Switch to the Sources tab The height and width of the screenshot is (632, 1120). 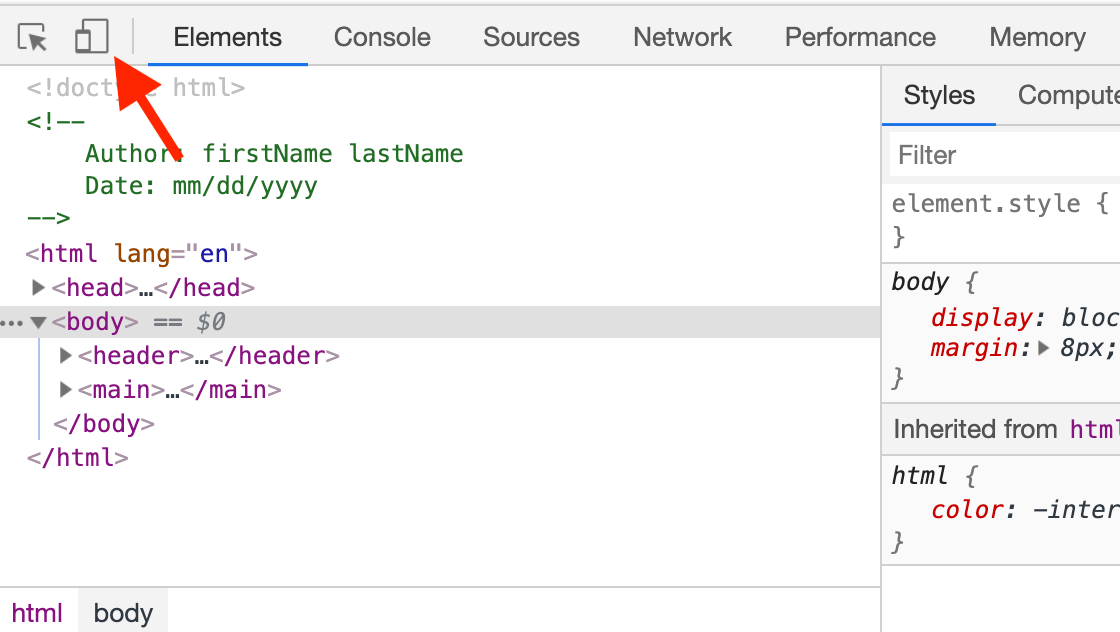tap(531, 37)
